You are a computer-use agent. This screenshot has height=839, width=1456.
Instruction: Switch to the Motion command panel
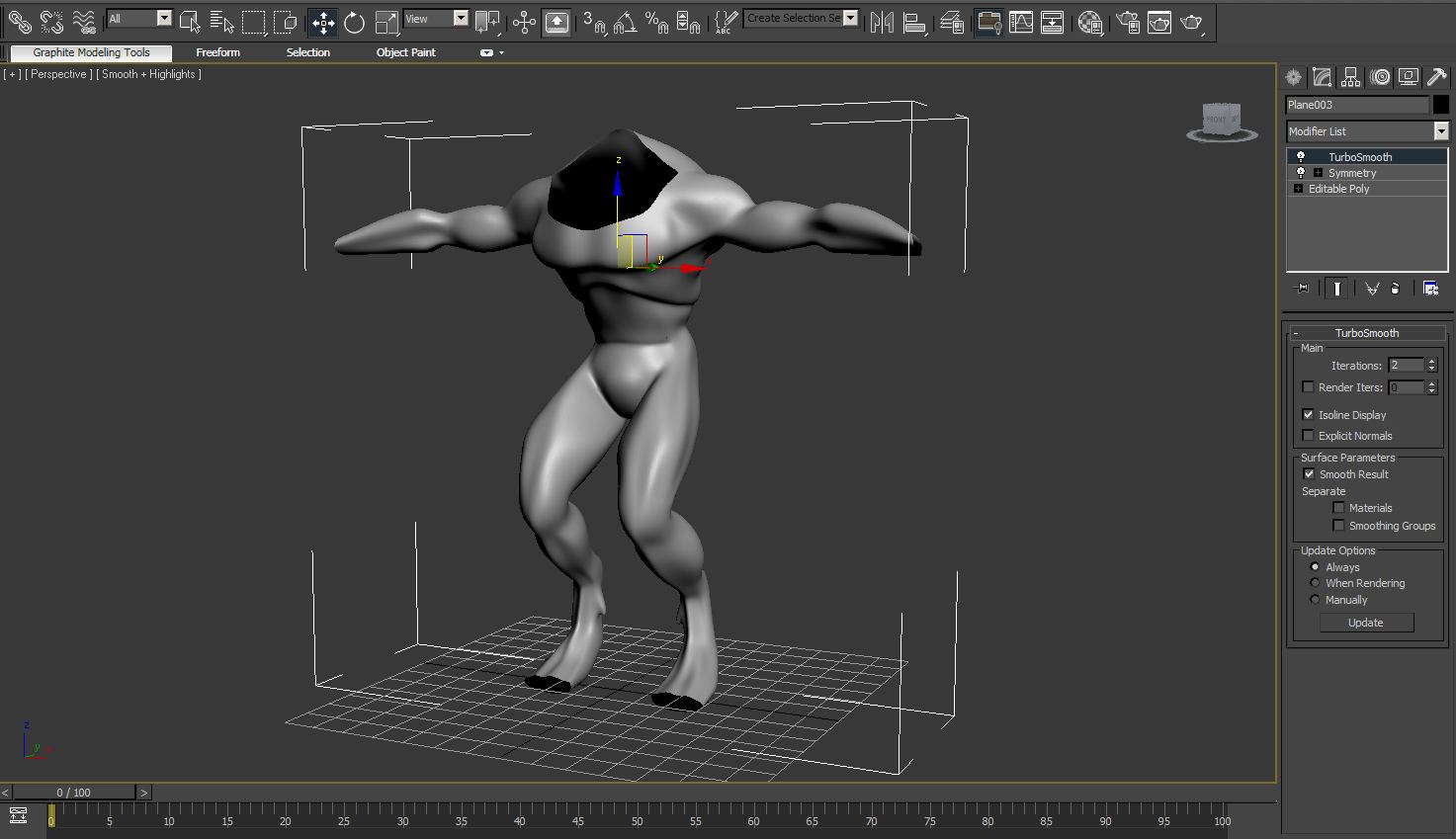[1380, 77]
